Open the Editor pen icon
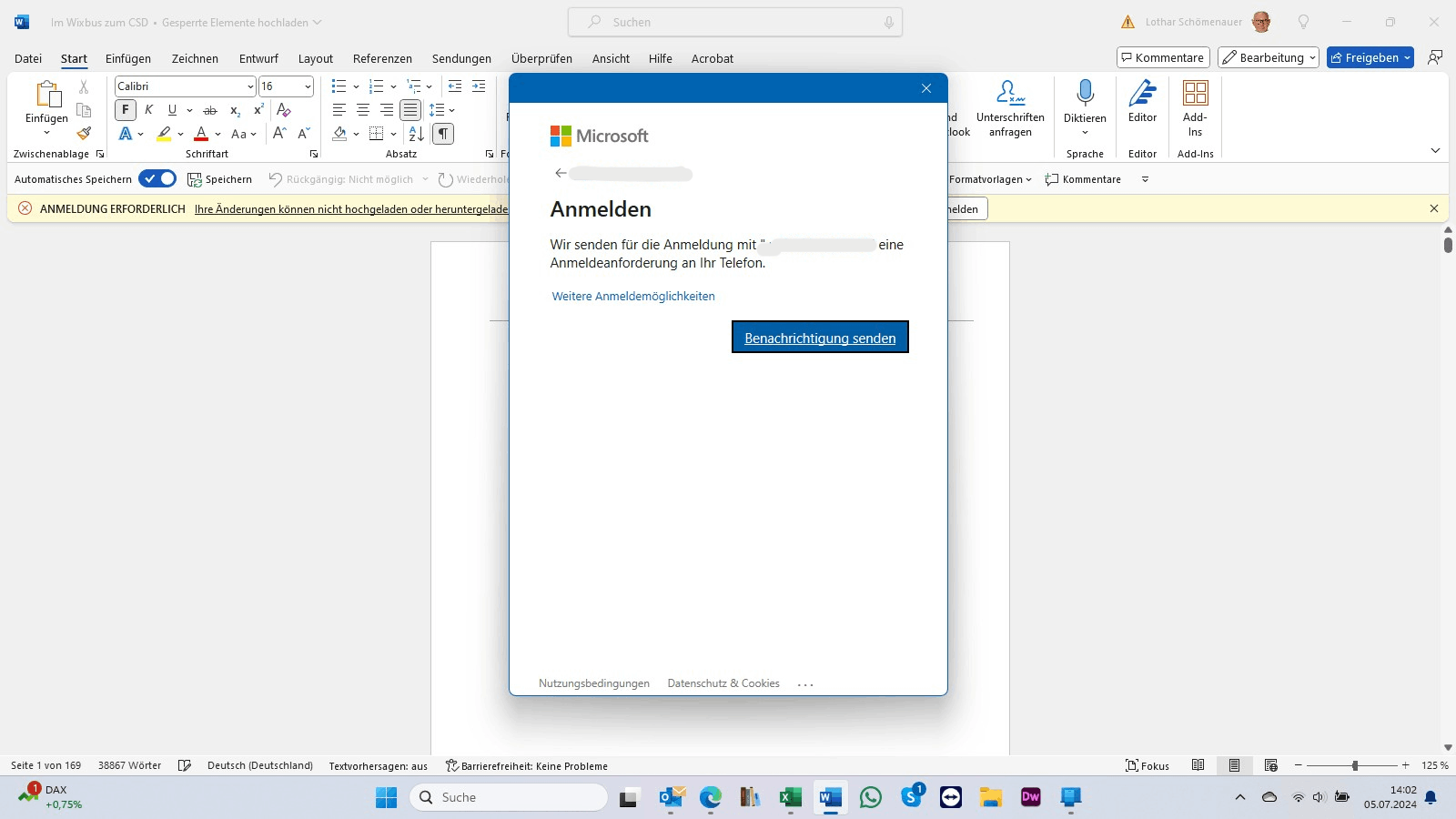Viewport: 1456px width, 819px height. [x=1142, y=93]
